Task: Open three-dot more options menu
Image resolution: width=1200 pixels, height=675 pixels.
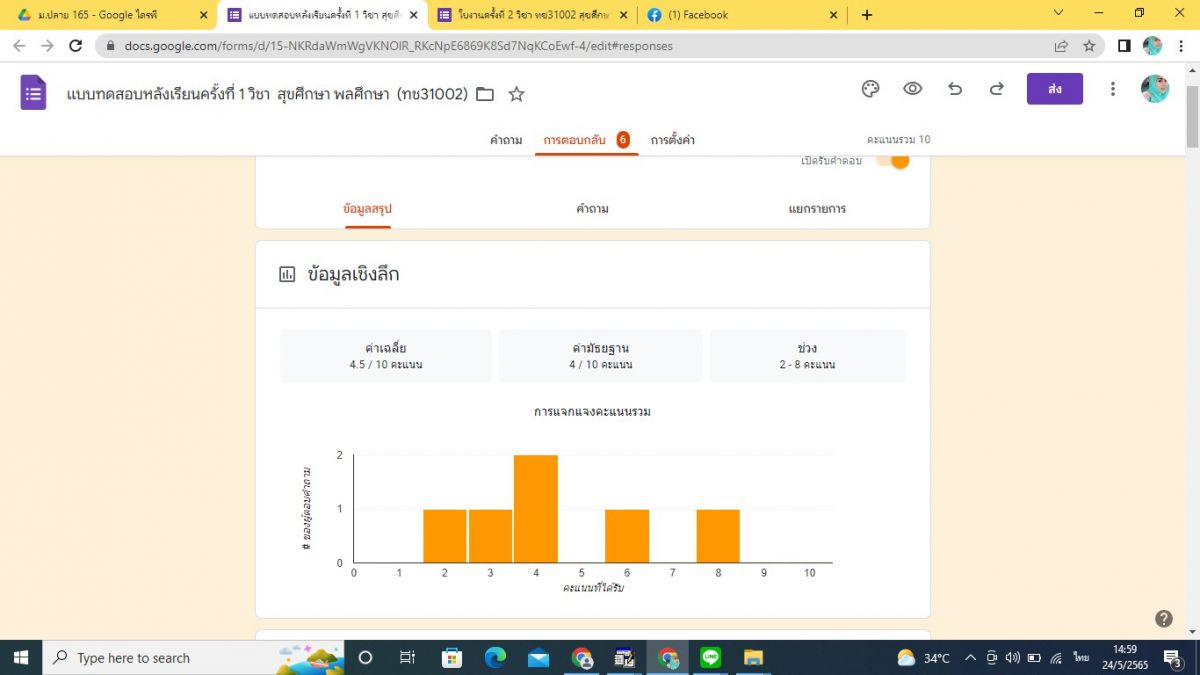Action: coord(1112,89)
